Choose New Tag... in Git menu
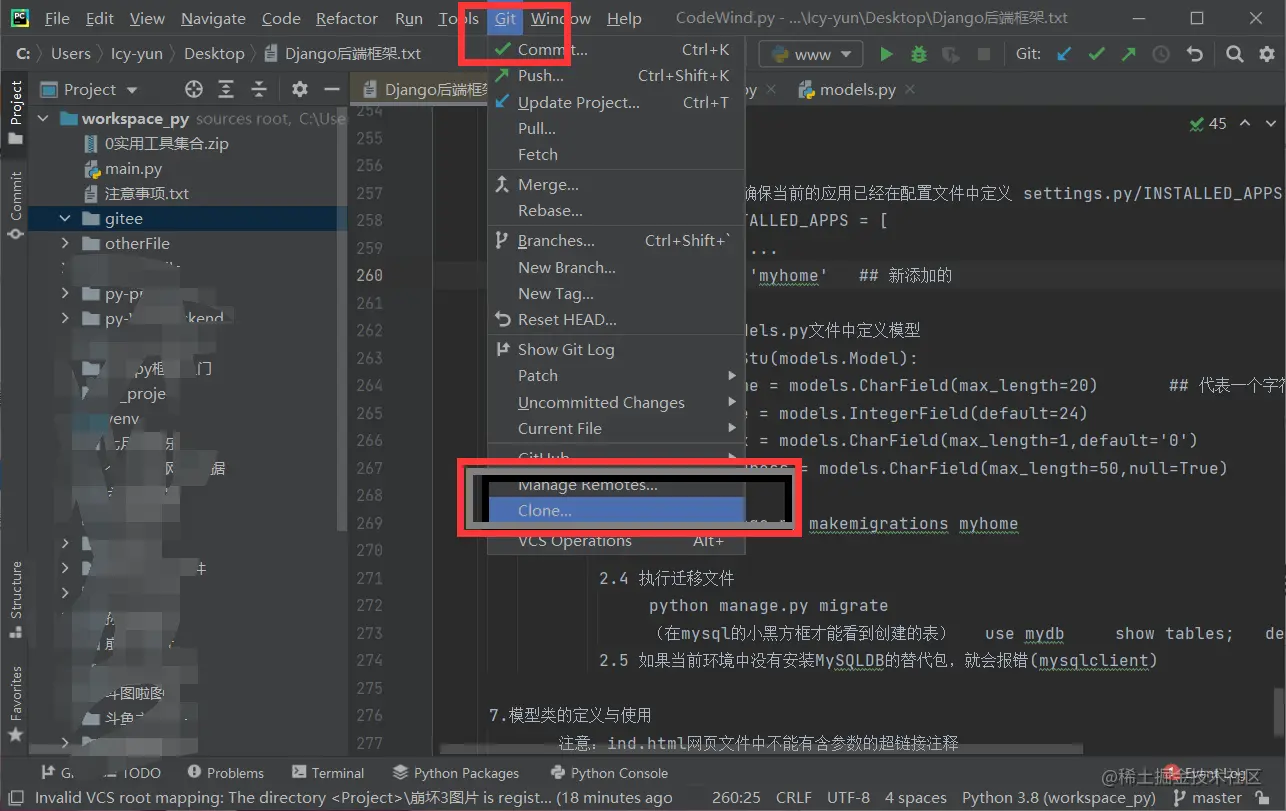 tap(616, 293)
